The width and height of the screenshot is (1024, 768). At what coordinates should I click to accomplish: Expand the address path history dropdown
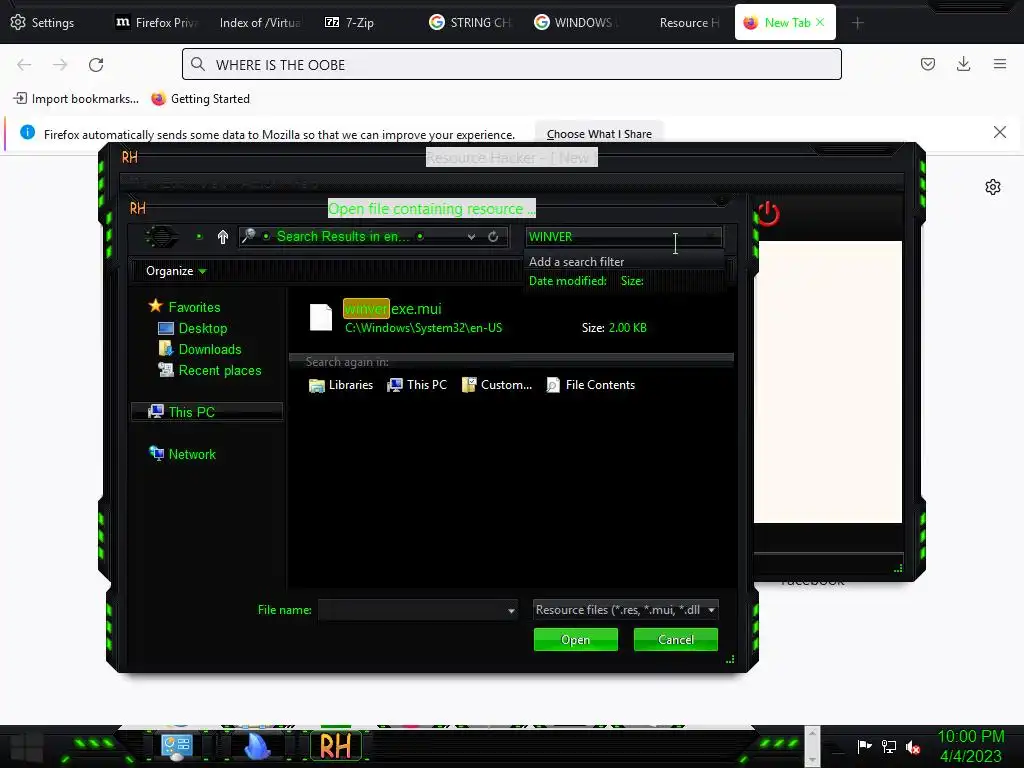[x=472, y=237]
